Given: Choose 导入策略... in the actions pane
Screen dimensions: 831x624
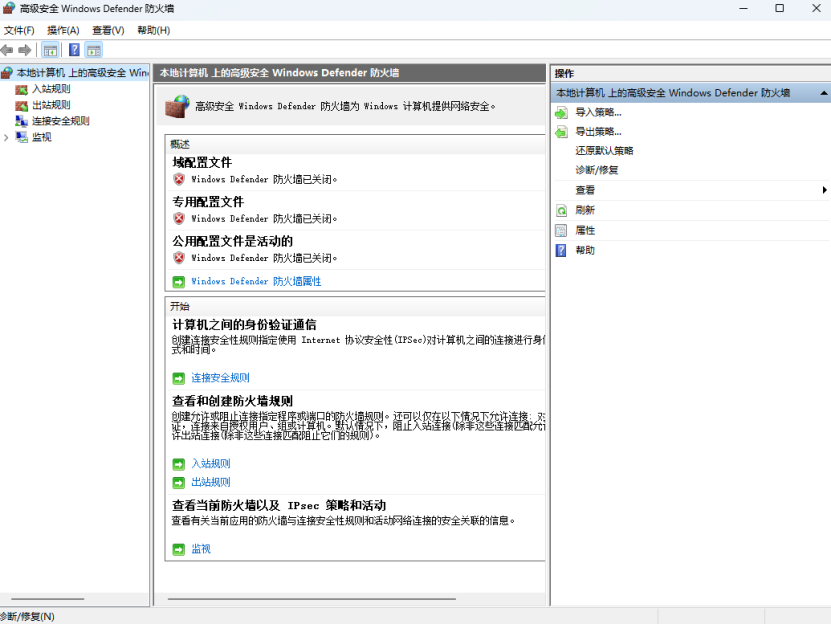Looking at the screenshot, I should pyautogui.click(x=598, y=112).
